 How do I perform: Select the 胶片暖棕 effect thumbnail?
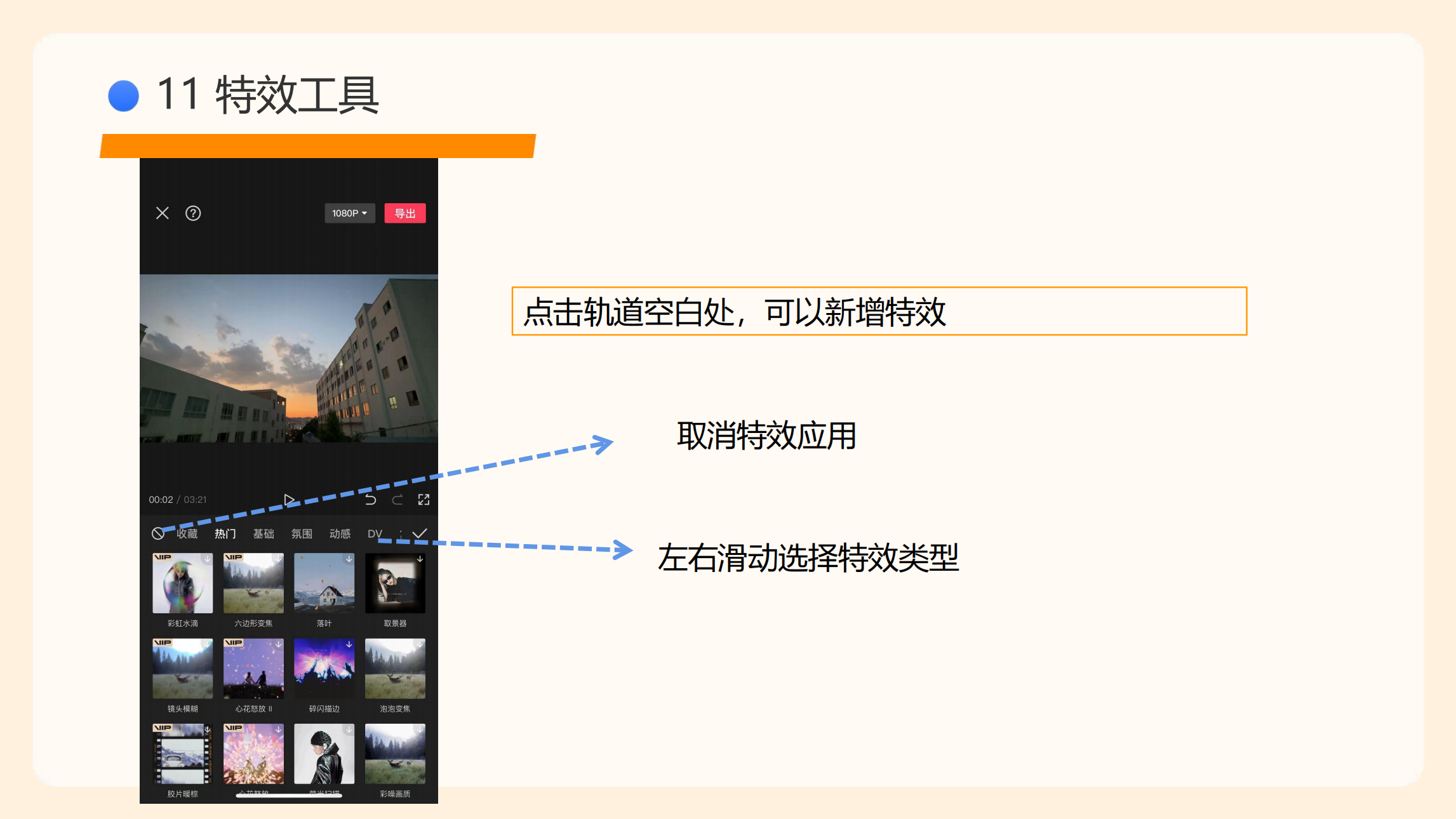[x=183, y=754]
